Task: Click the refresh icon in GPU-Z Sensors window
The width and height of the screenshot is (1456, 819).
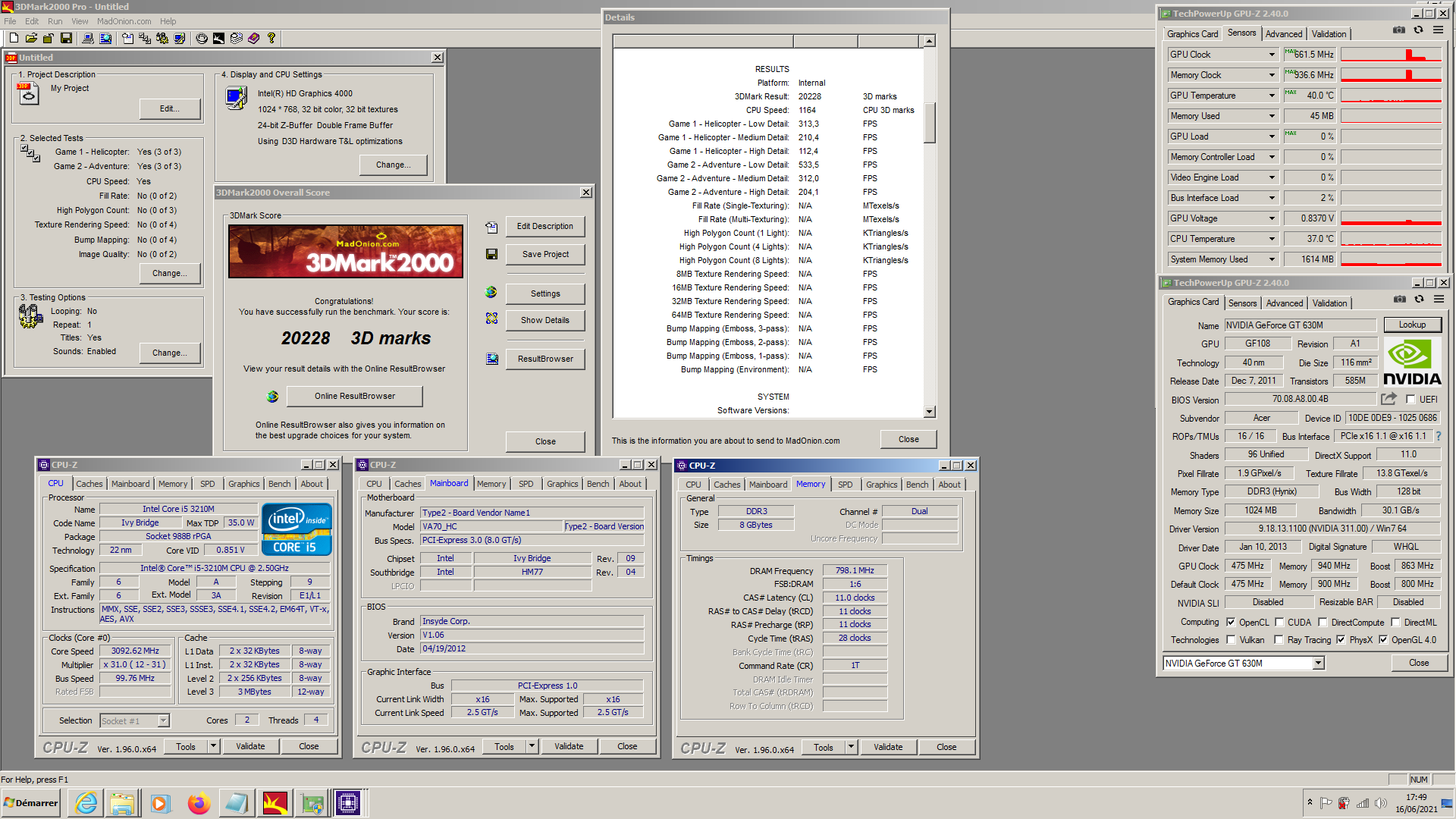Action: point(1418,30)
